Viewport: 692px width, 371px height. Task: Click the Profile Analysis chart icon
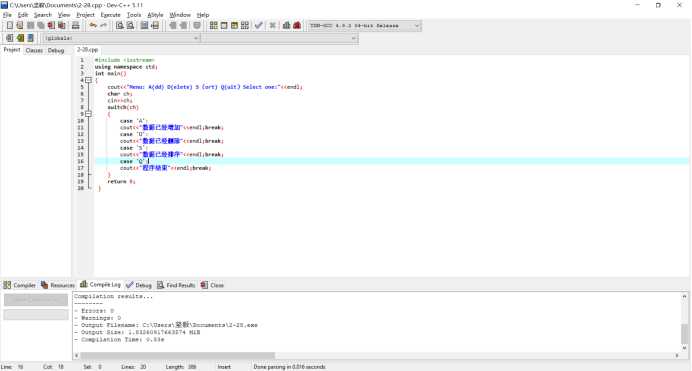click(x=286, y=26)
